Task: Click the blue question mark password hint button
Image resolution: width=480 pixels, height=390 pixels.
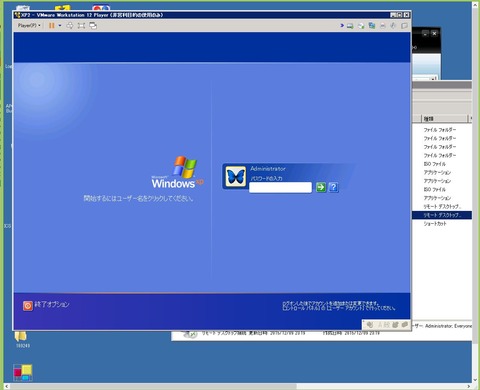Action: coord(333,187)
